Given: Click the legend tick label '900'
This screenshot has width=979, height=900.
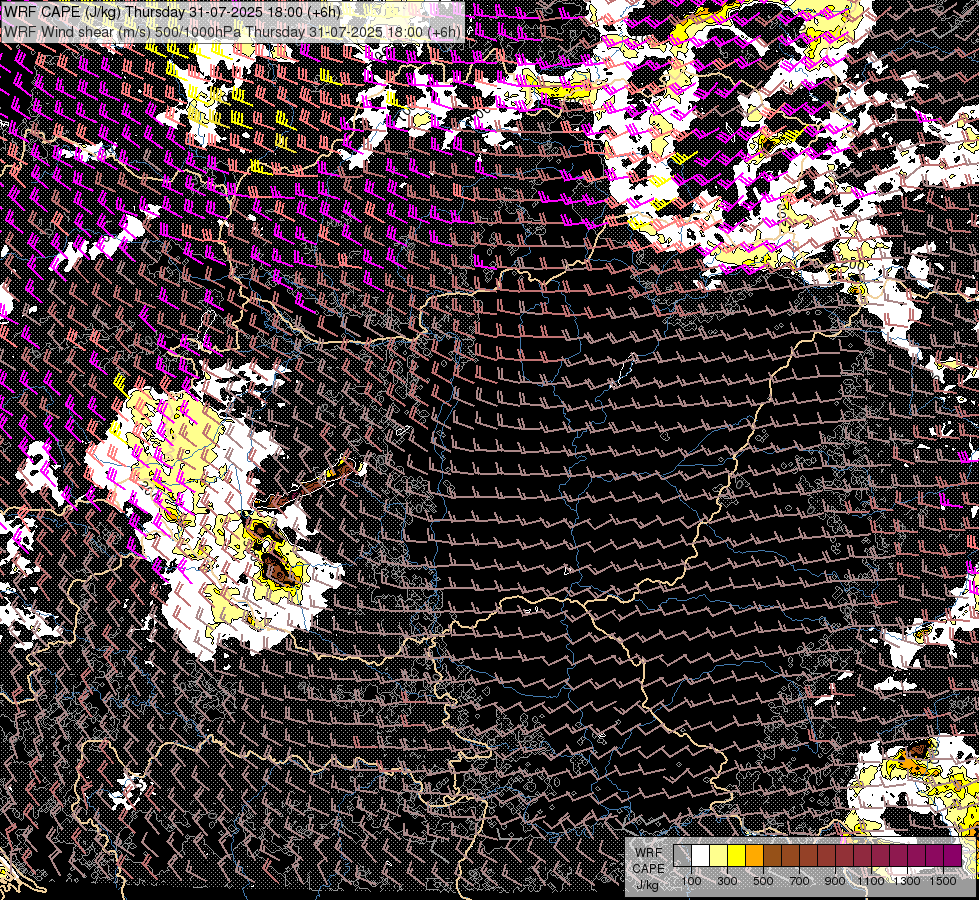Looking at the screenshot, I should (835, 881).
